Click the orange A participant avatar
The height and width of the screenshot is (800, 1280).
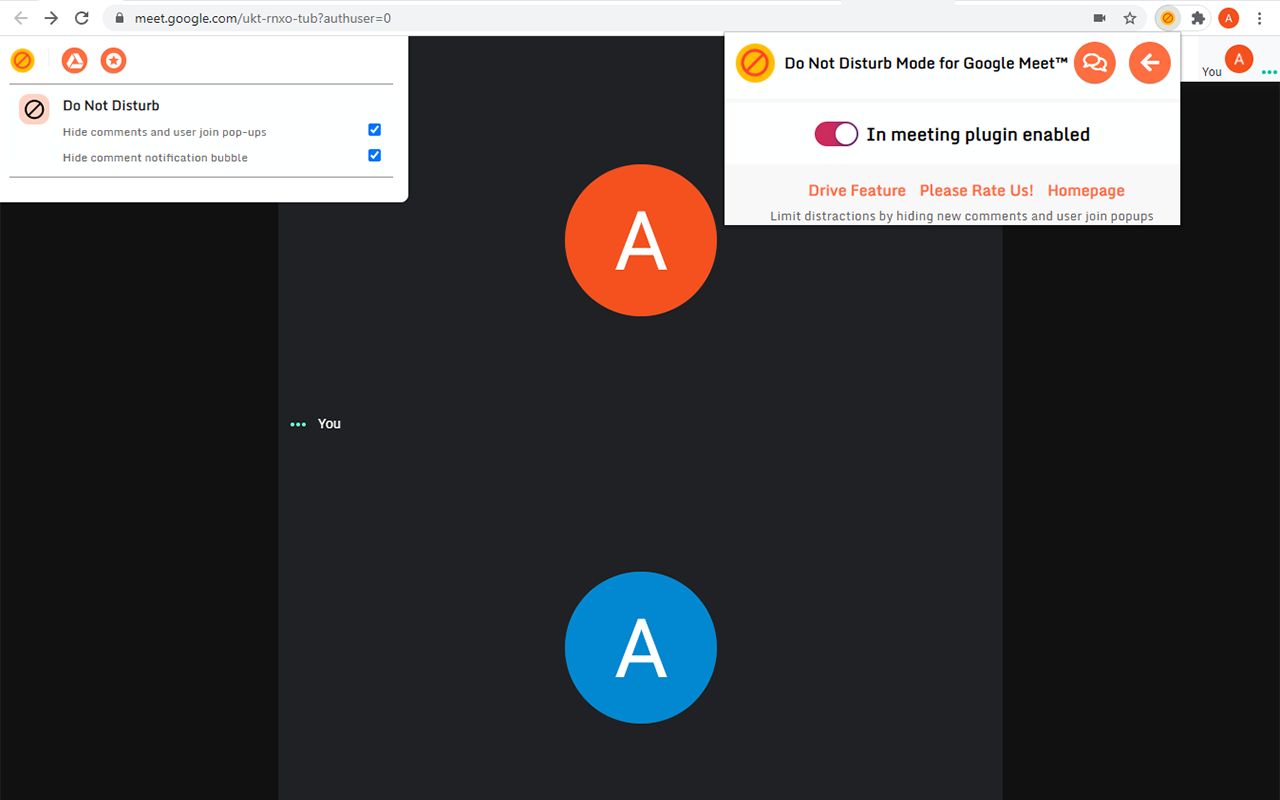coord(641,240)
